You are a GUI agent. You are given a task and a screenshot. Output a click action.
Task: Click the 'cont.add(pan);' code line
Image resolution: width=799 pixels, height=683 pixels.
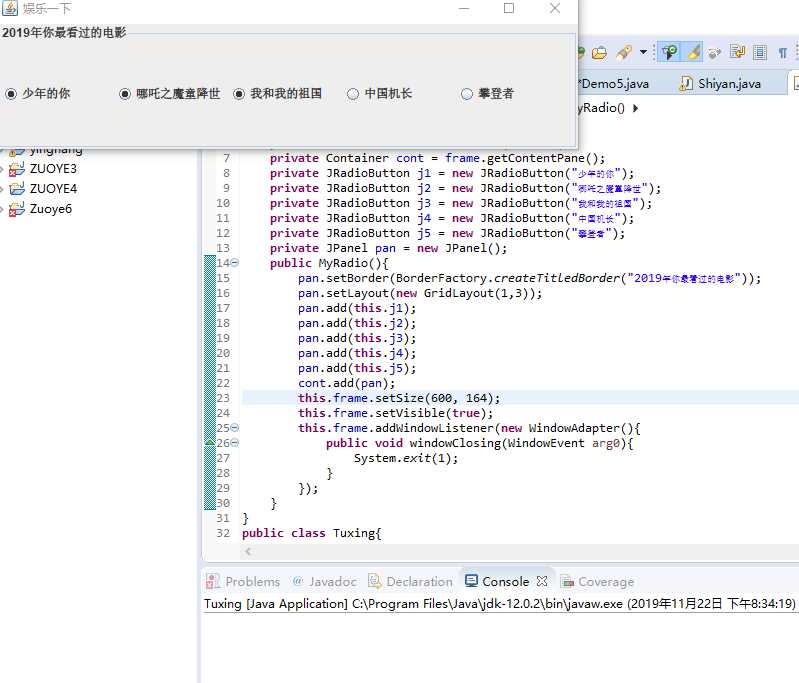(347, 383)
